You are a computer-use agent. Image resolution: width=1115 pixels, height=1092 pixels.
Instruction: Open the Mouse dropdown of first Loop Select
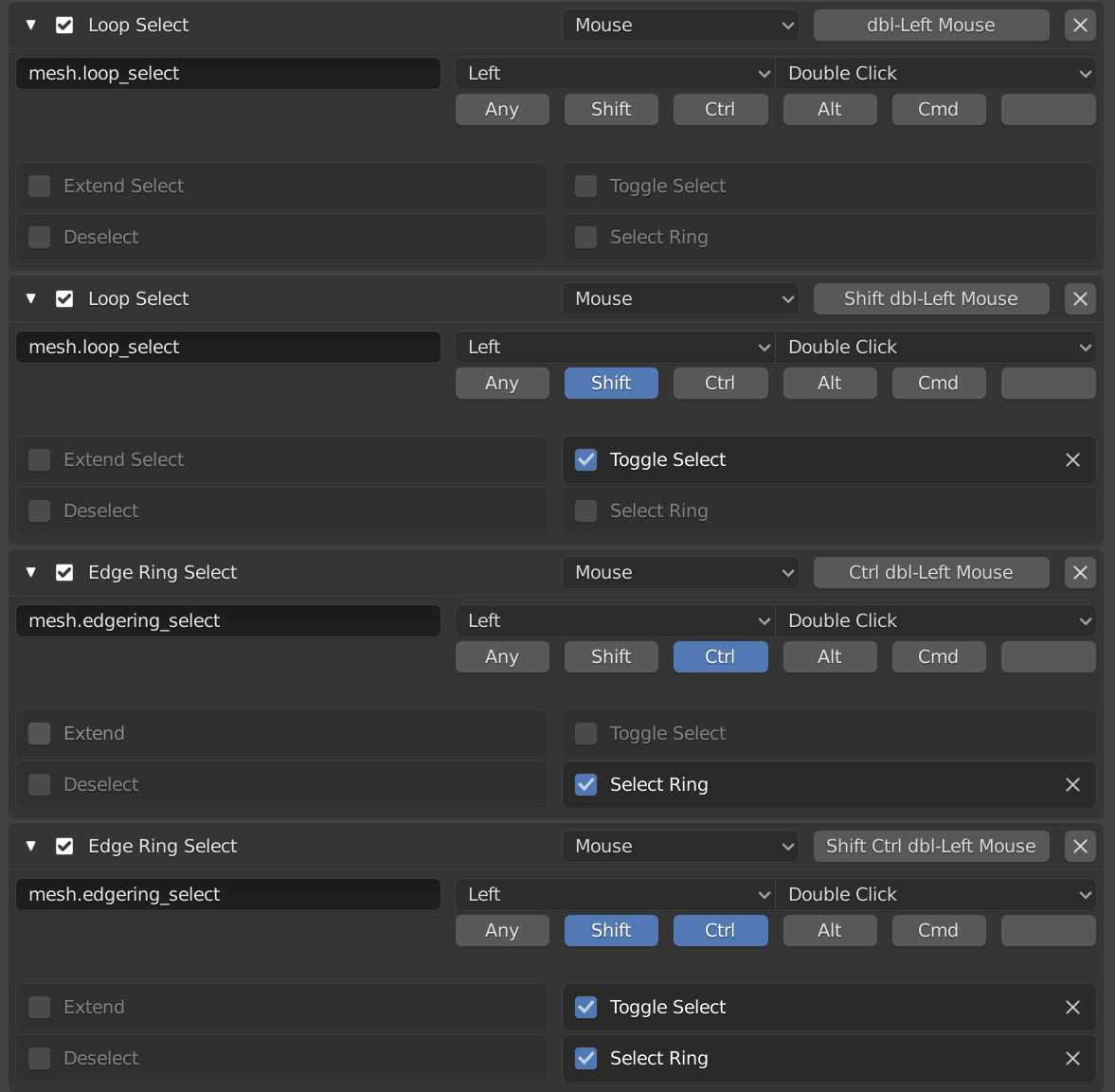coord(680,25)
